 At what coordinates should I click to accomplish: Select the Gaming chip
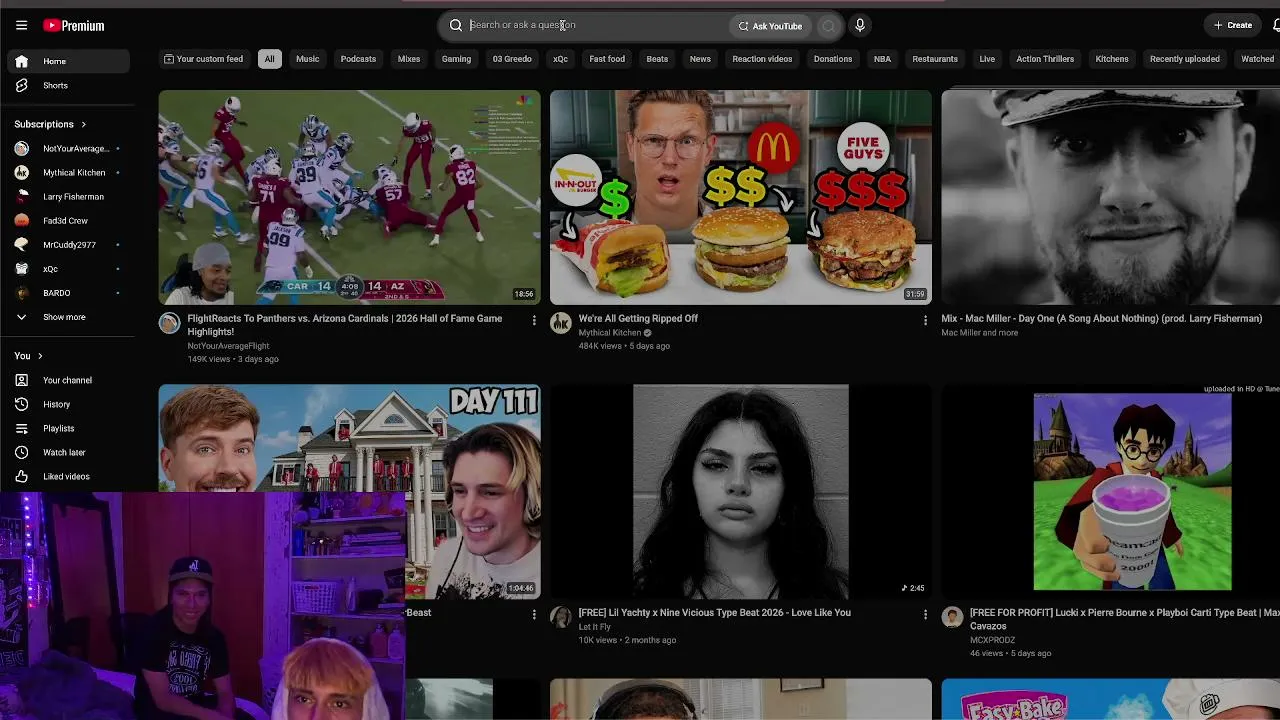point(456,59)
